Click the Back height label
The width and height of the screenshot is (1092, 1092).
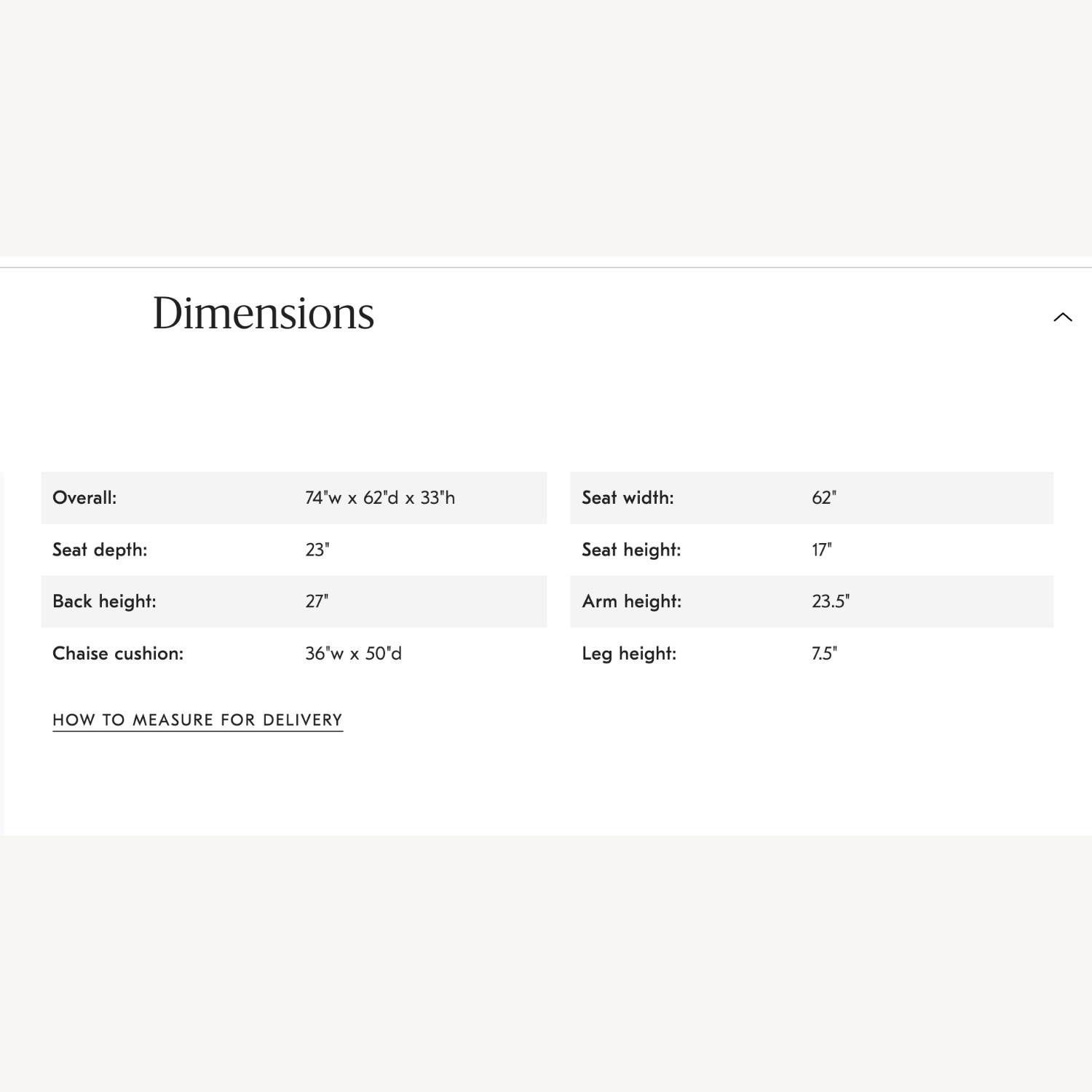(x=104, y=601)
